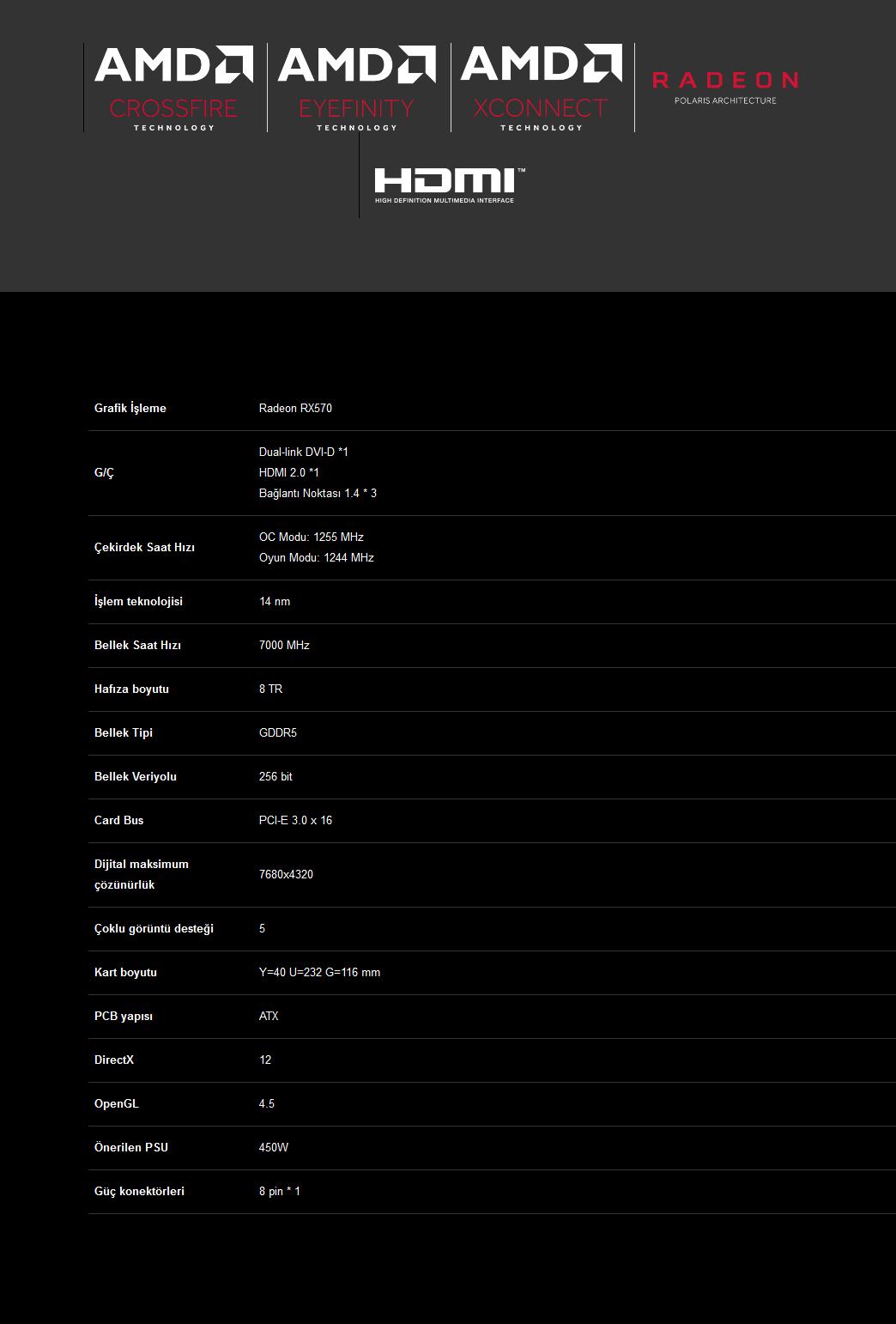Click the 'Hafıza boyutu' label
This screenshot has width=896, height=1324.
tap(131, 689)
